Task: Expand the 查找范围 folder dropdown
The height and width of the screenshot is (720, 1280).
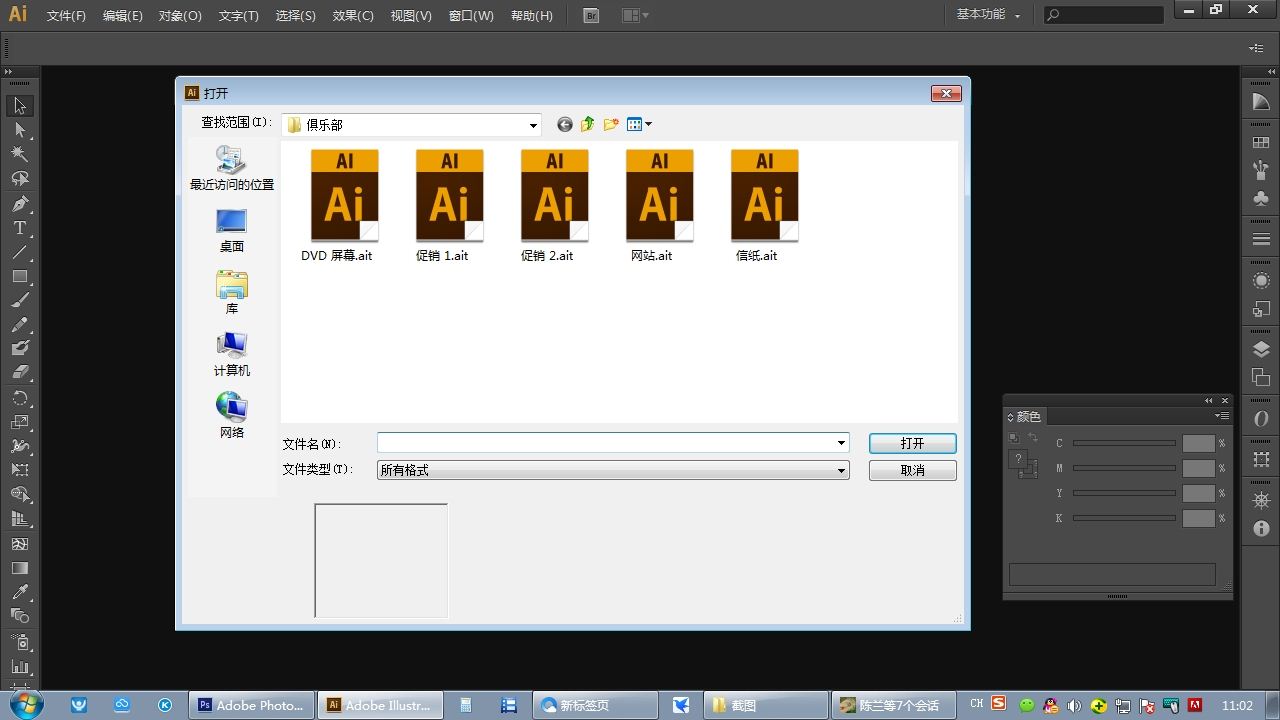Action: click(x=533, y=125)
